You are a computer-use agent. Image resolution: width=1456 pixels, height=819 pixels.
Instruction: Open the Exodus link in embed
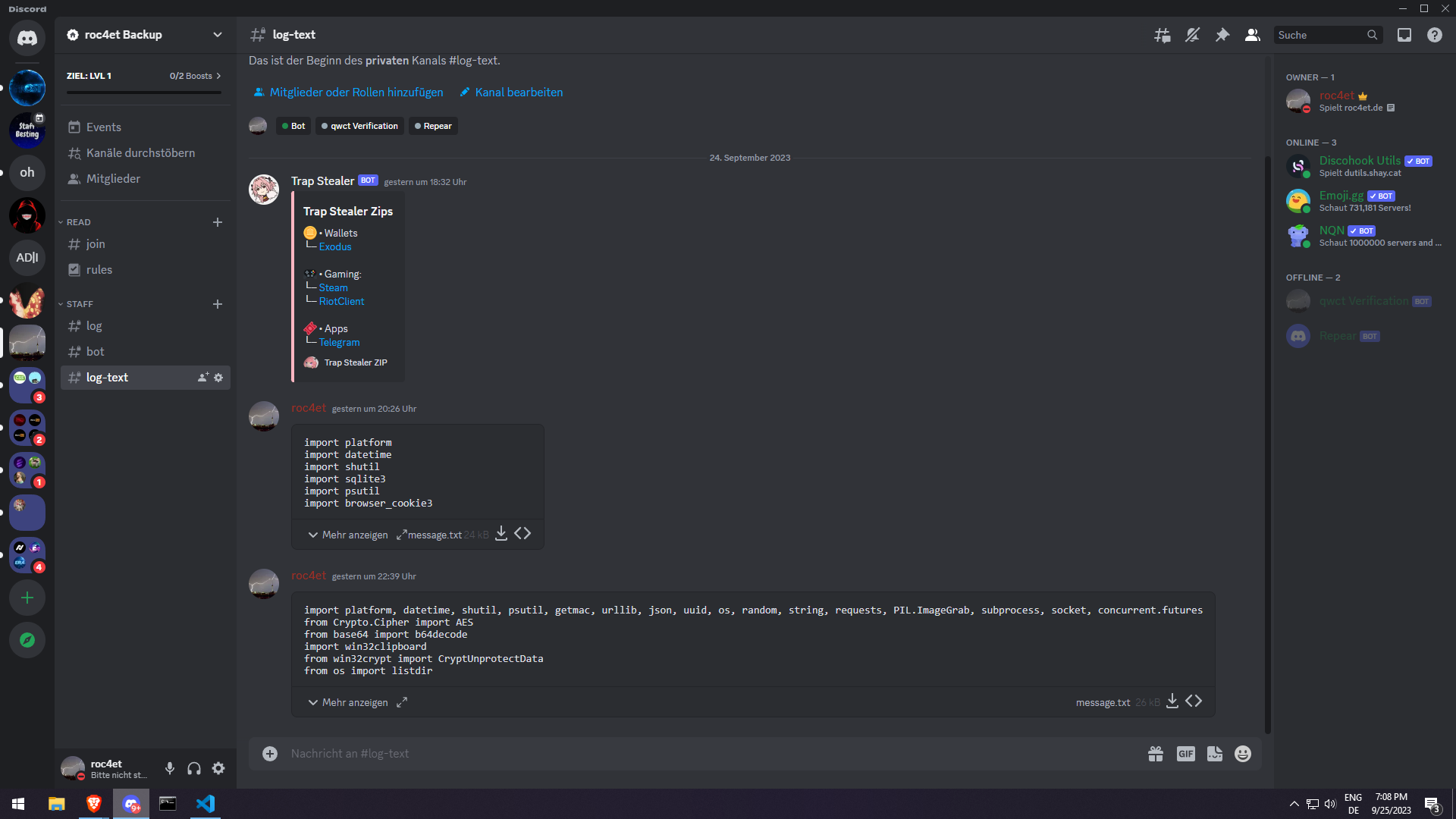coord(335,247)
